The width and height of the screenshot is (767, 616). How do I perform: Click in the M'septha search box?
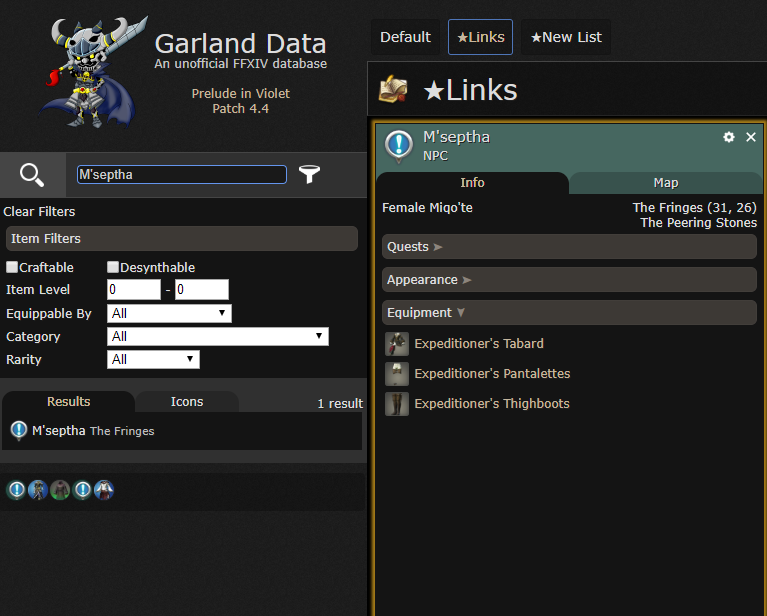point(181,175)
